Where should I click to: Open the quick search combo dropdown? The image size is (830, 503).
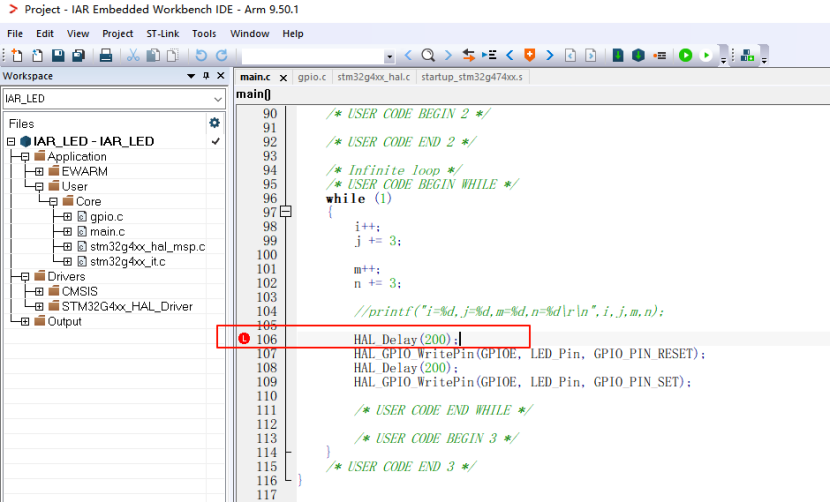click(x=389, y=56)
